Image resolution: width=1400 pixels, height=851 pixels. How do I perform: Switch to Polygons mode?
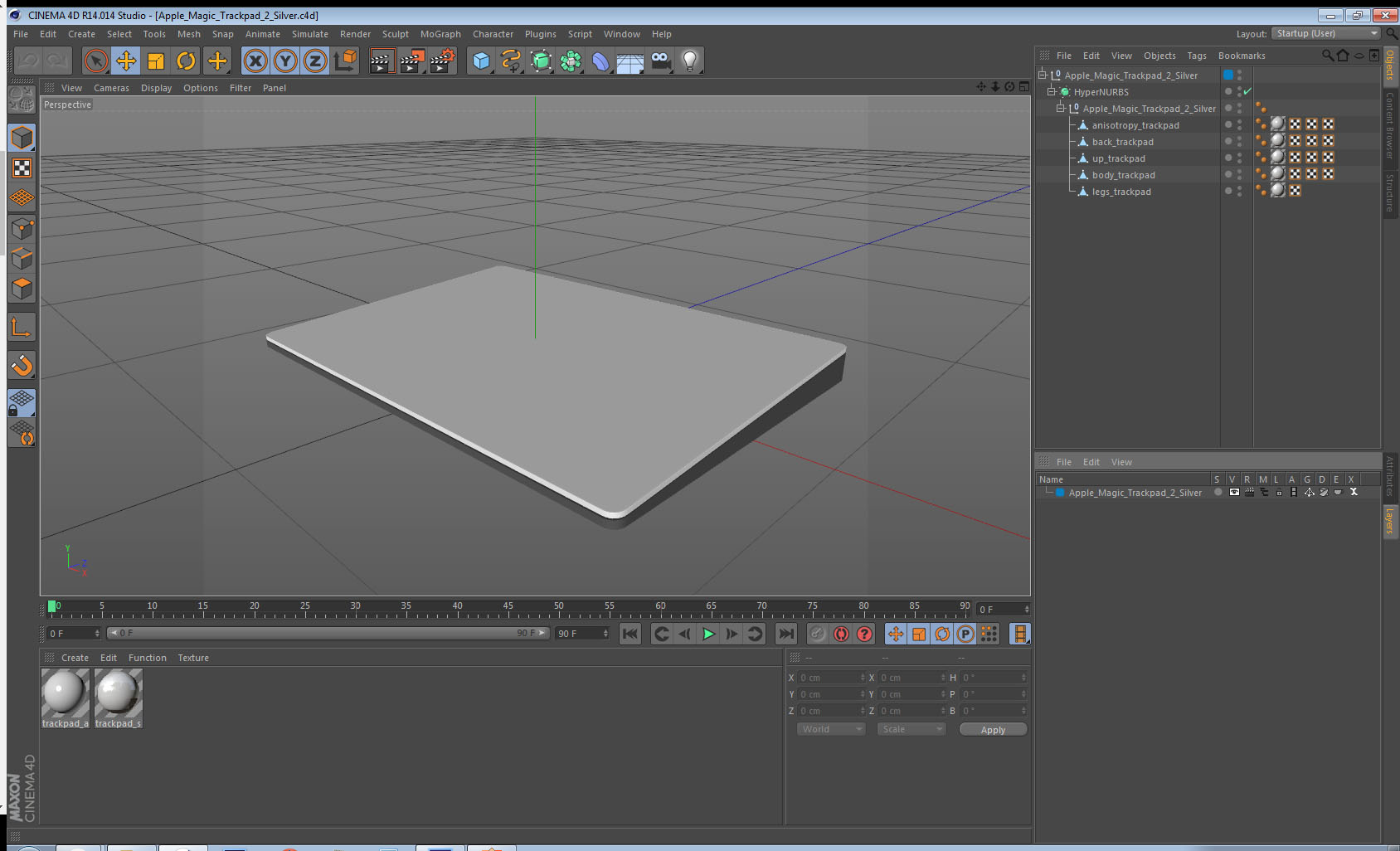[x=22, y=288]
